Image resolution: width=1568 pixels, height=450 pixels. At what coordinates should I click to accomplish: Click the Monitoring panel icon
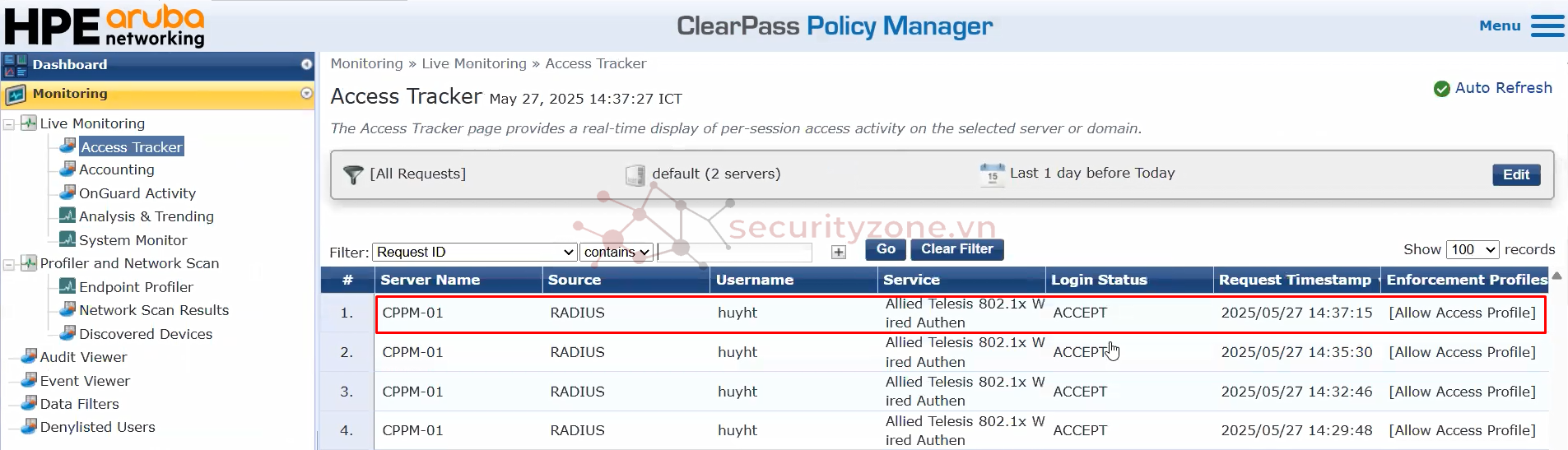16,95
